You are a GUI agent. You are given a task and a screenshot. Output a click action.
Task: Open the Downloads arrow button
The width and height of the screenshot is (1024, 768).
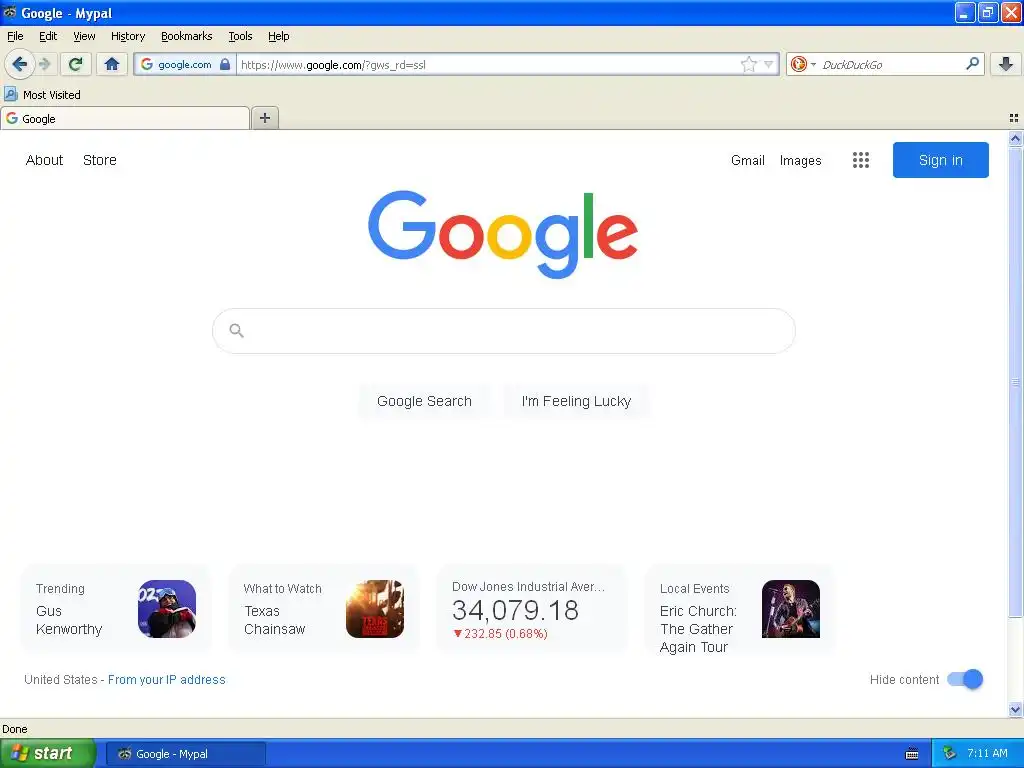1006,64
